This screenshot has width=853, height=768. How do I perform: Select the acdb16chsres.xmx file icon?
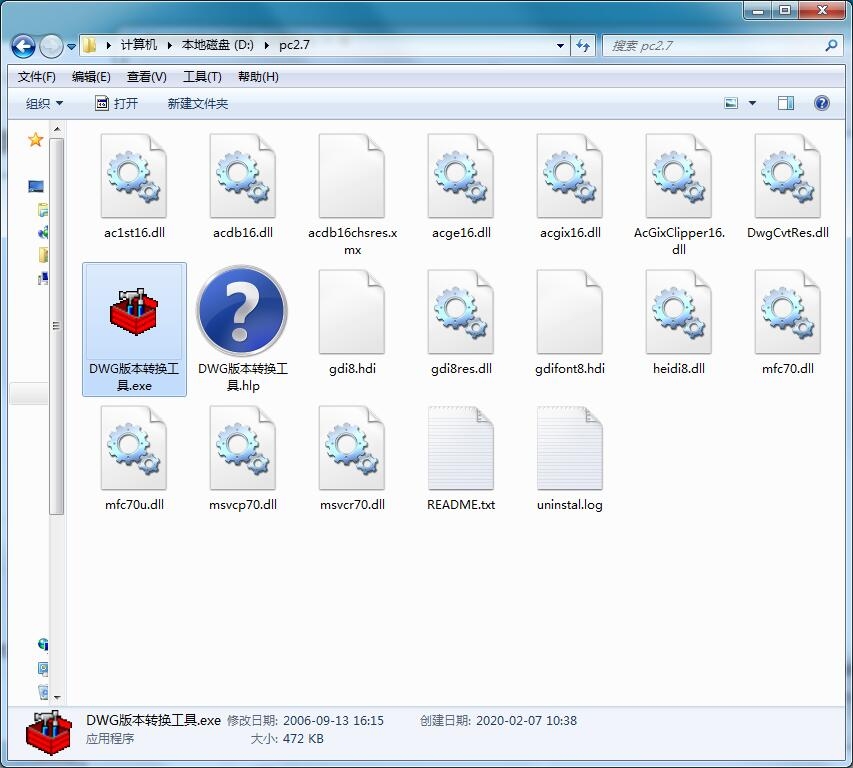pos(352,176)
